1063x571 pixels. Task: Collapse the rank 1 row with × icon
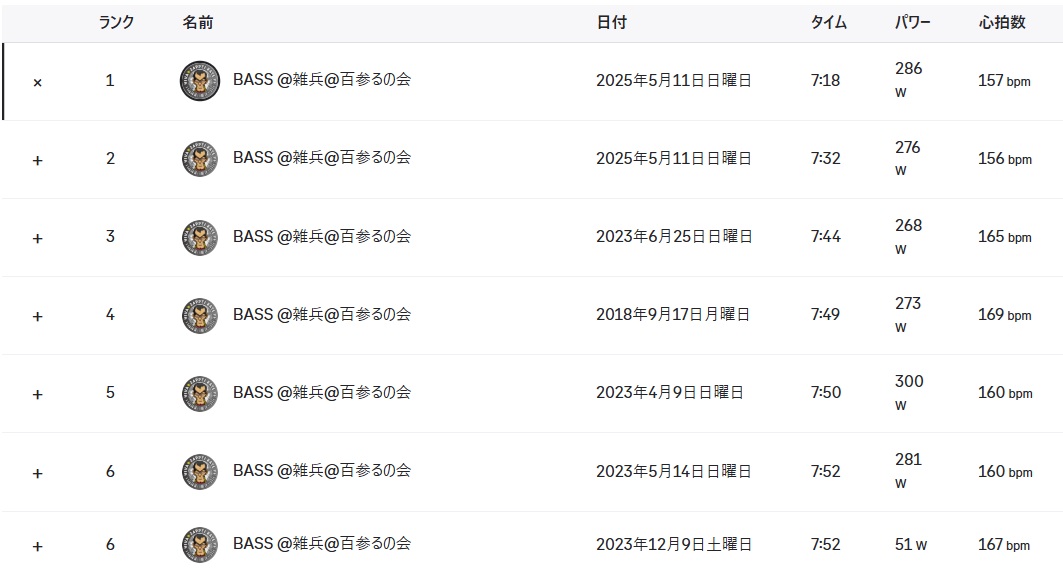(x=37, y=83)
